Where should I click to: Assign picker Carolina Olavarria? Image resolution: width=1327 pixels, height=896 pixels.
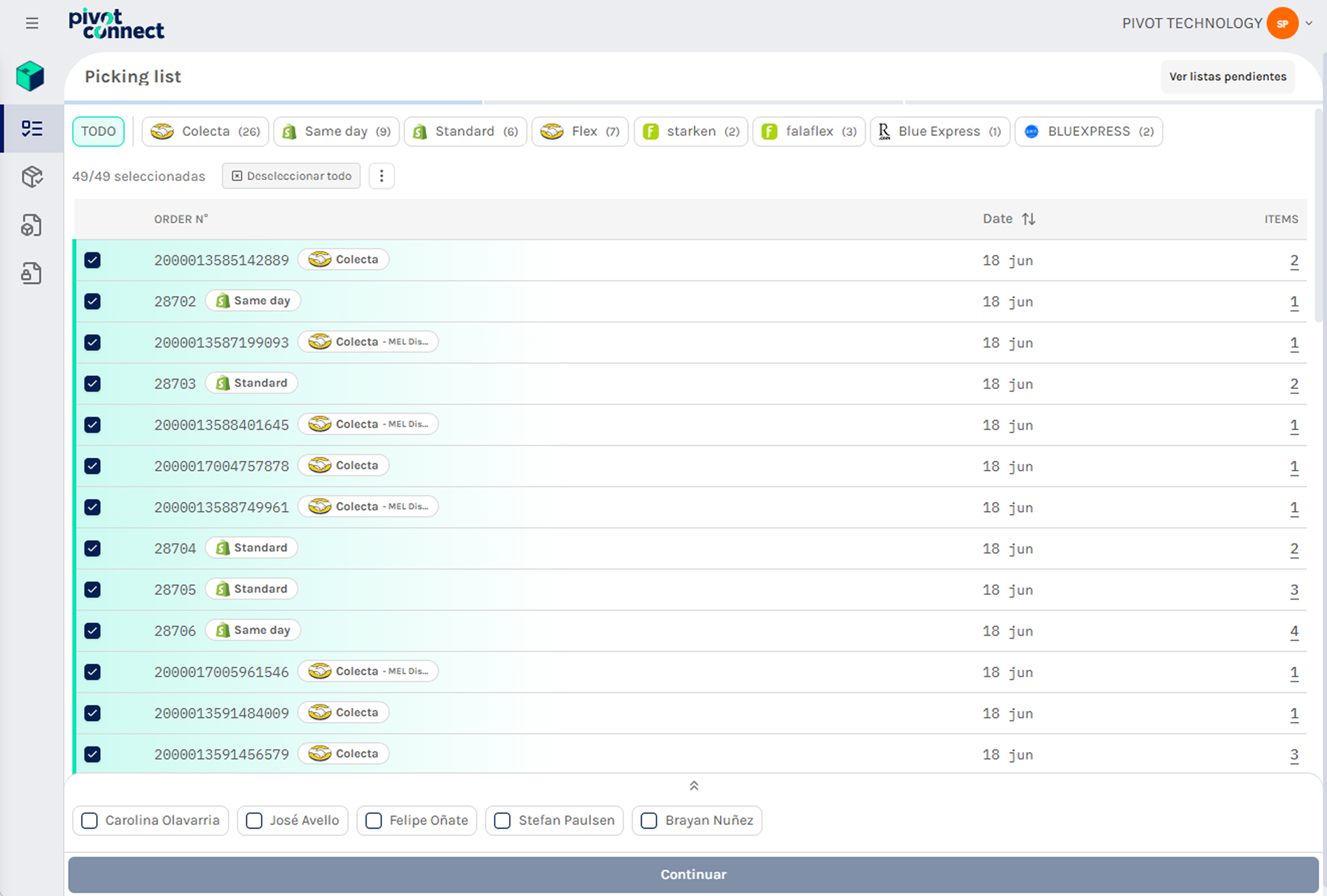(x=151, y=821)
